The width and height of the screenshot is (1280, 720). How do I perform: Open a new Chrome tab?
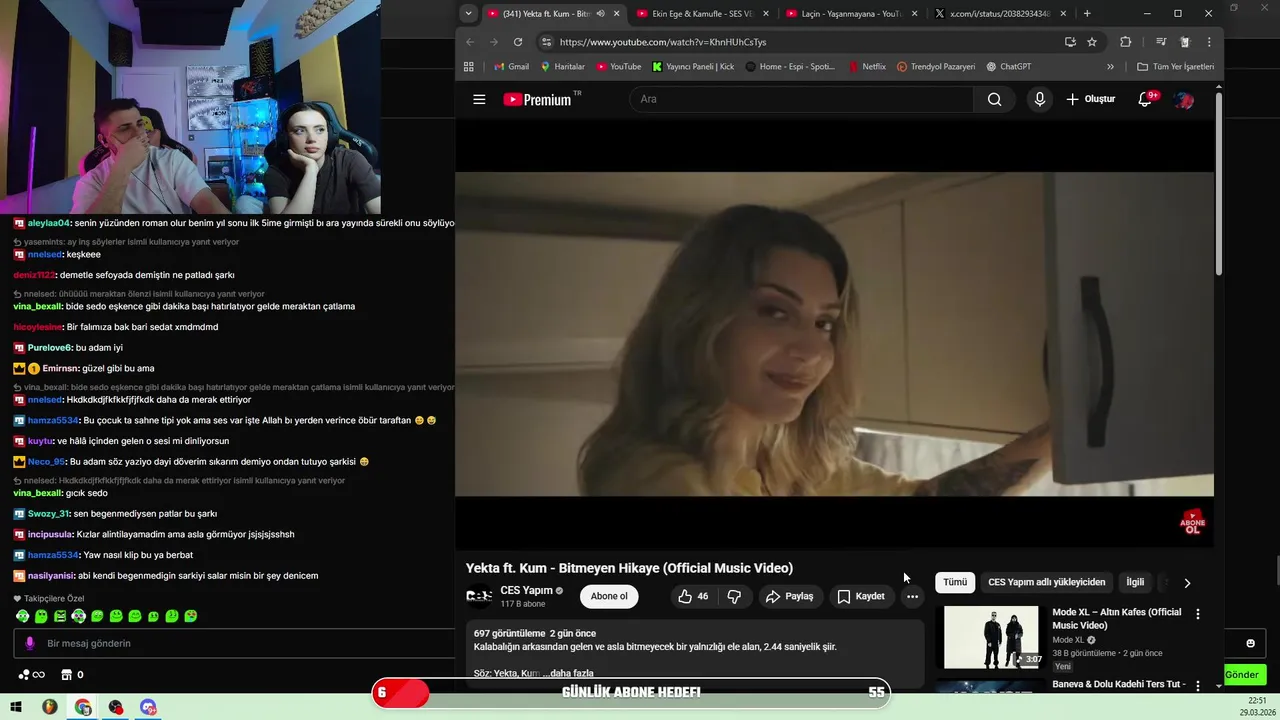(1087, 13)
